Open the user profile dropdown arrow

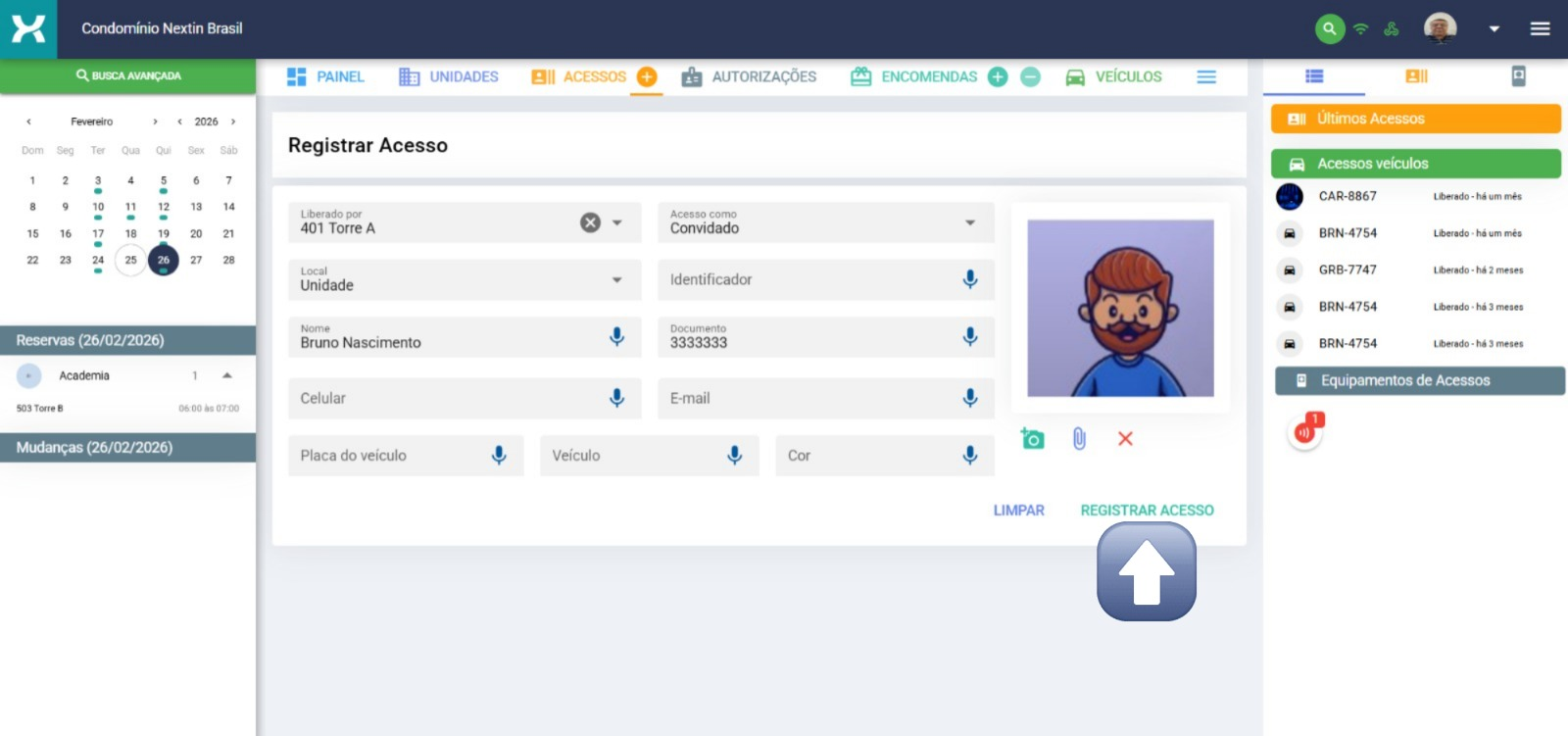[1494, 28]
